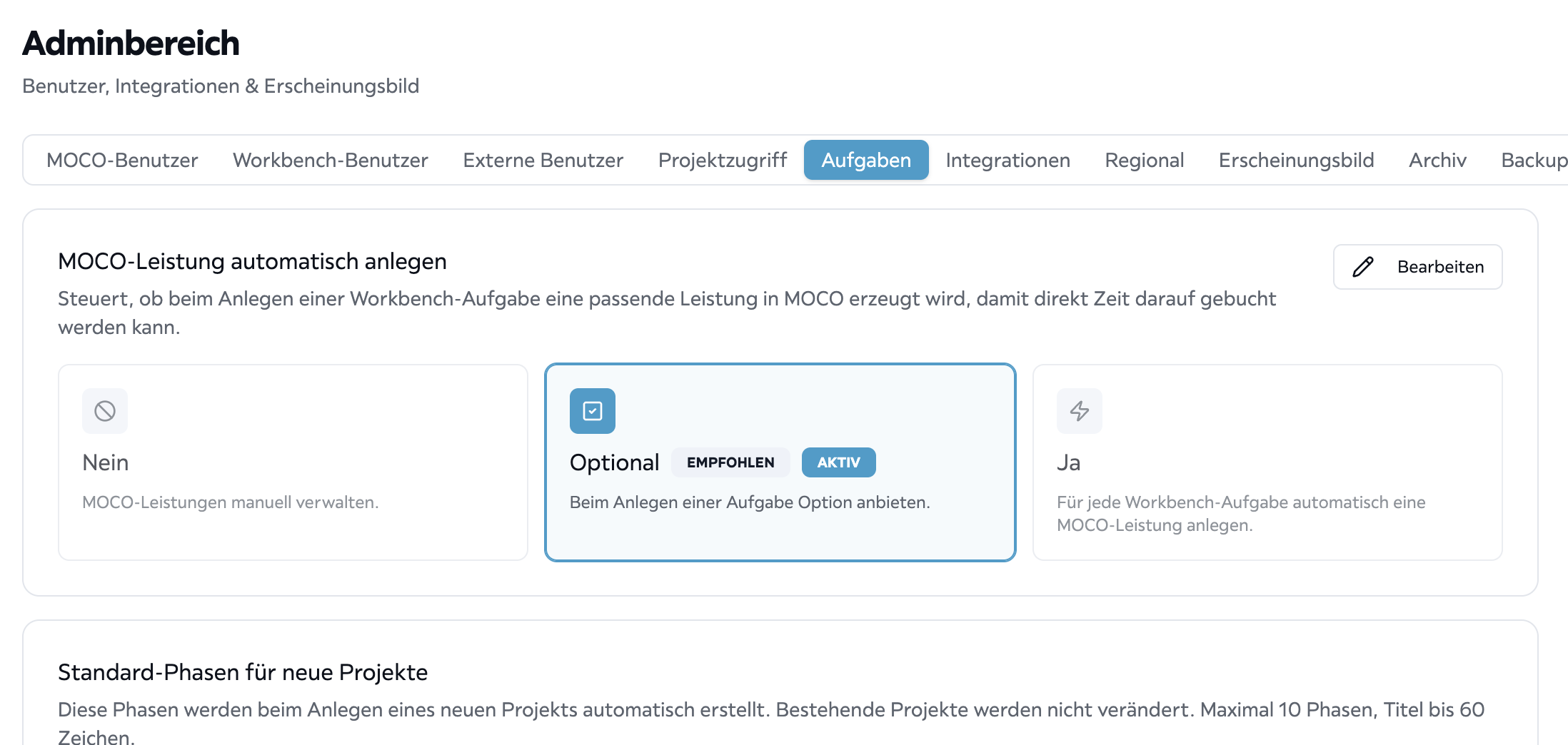Click the AKTIV status badge
1568x745 pixels.
(x=839, y=462)
